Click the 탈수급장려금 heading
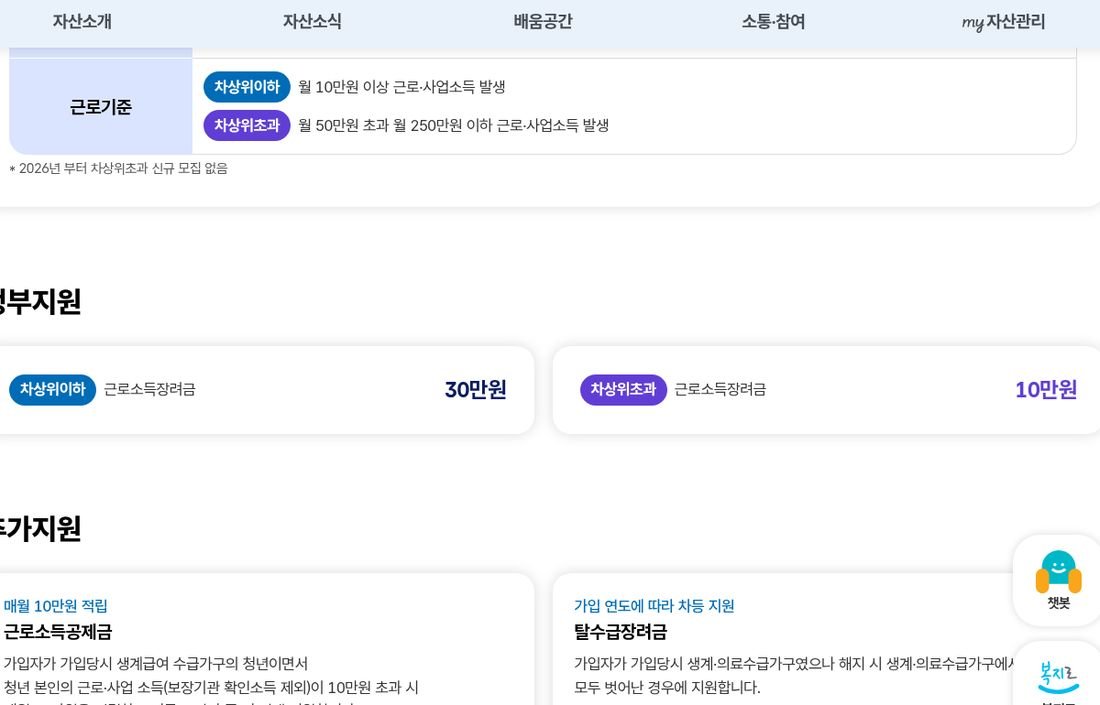1100x705 pixels. point(620,632)
